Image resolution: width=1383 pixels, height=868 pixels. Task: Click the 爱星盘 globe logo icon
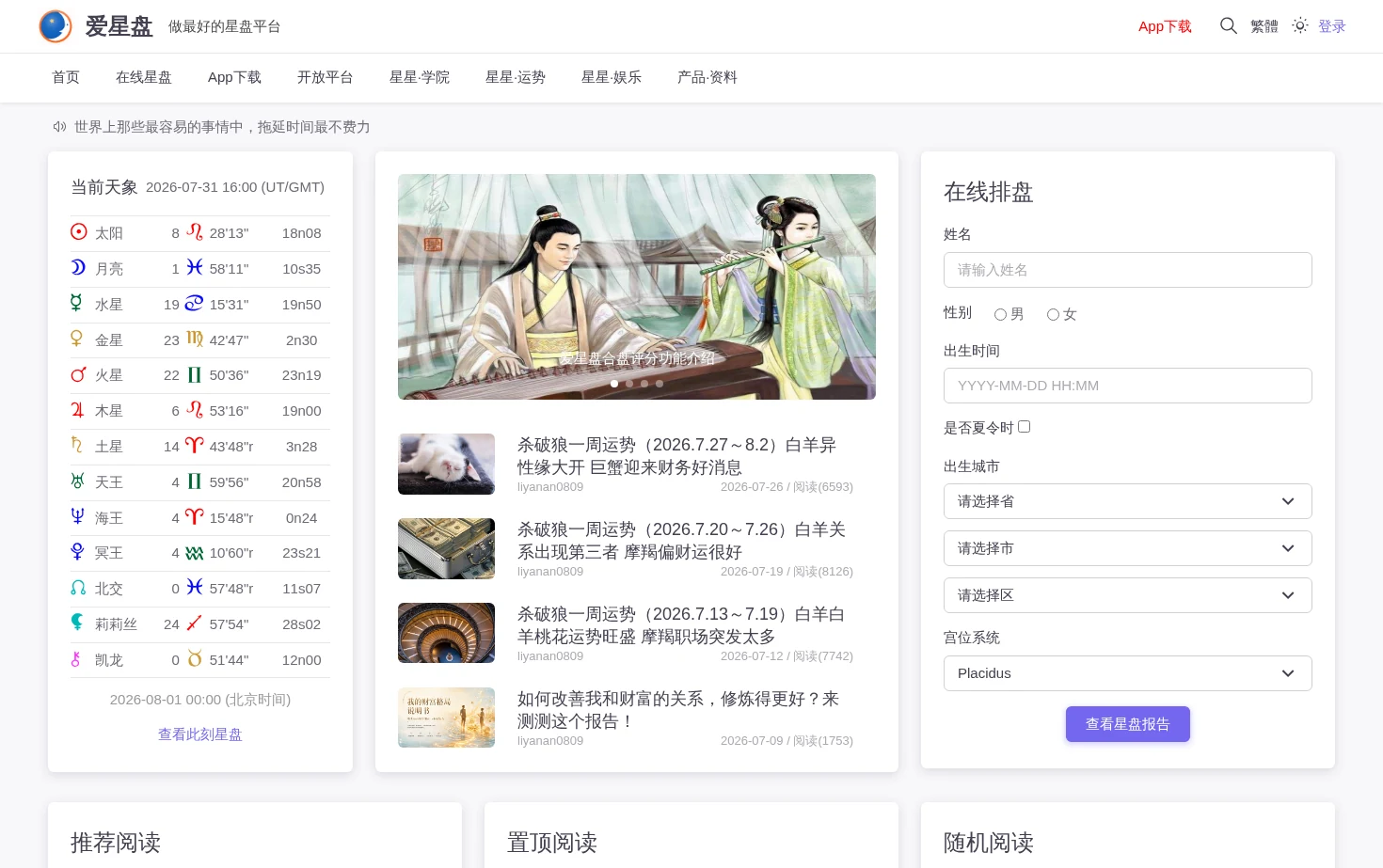pos(56,26)
